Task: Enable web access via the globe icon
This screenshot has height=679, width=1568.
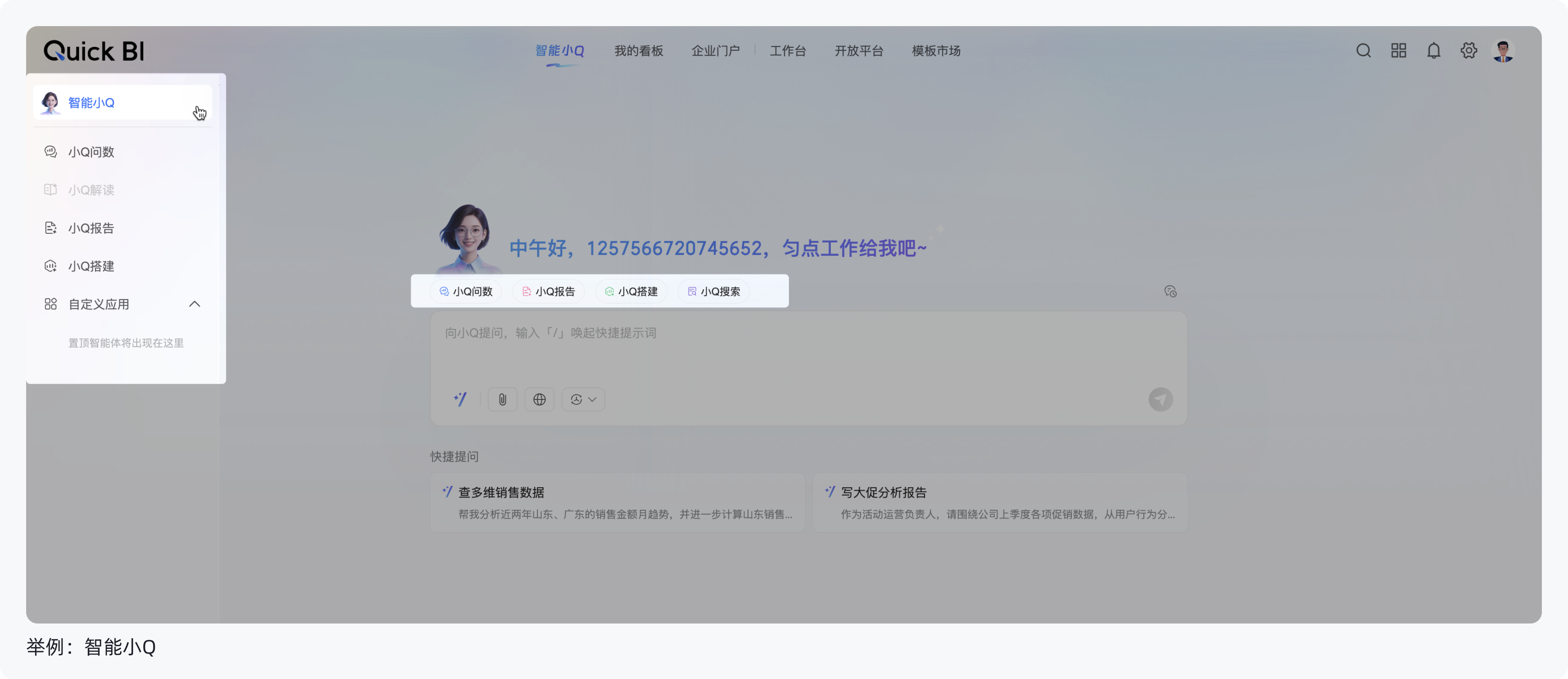Action: [539, 399]
